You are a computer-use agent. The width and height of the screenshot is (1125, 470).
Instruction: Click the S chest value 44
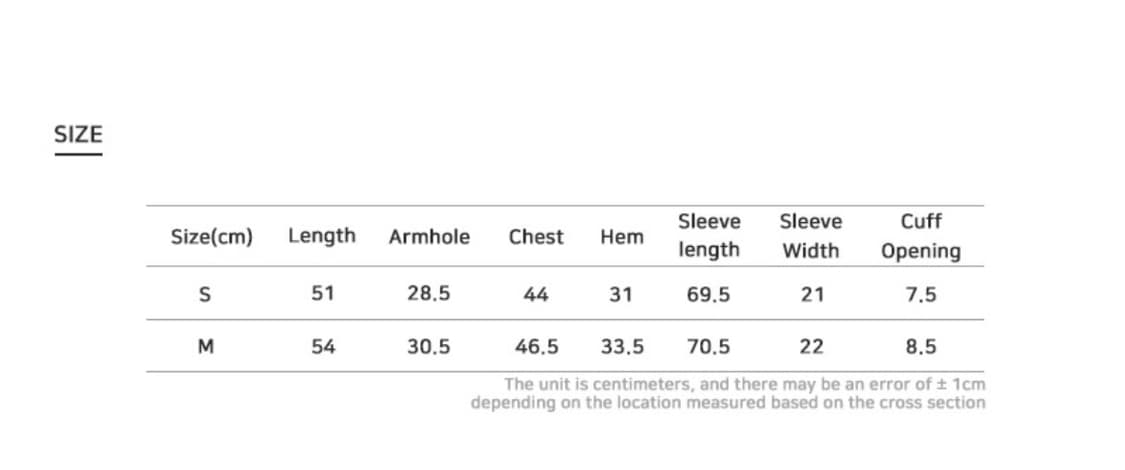pyautogui.click(x=536, y=294)
